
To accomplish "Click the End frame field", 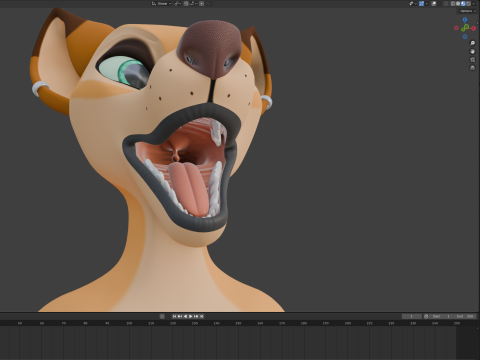I will click(465, 316).
